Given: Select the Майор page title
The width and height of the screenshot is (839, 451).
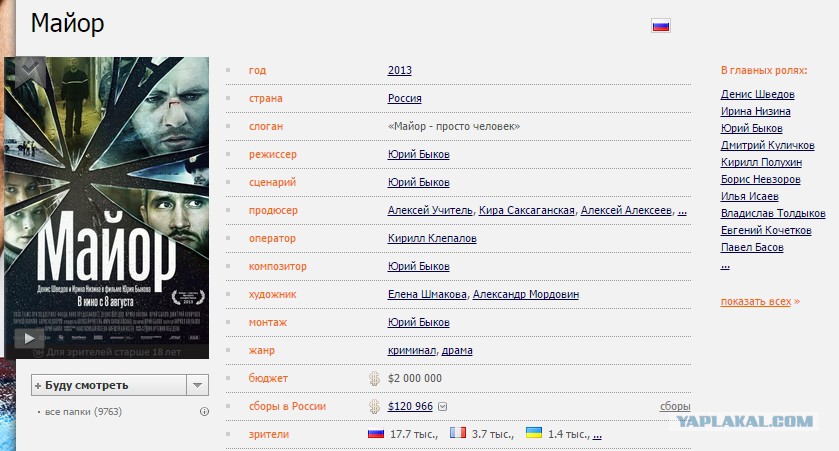Looking at the screenshot, I should coord(67,23).
